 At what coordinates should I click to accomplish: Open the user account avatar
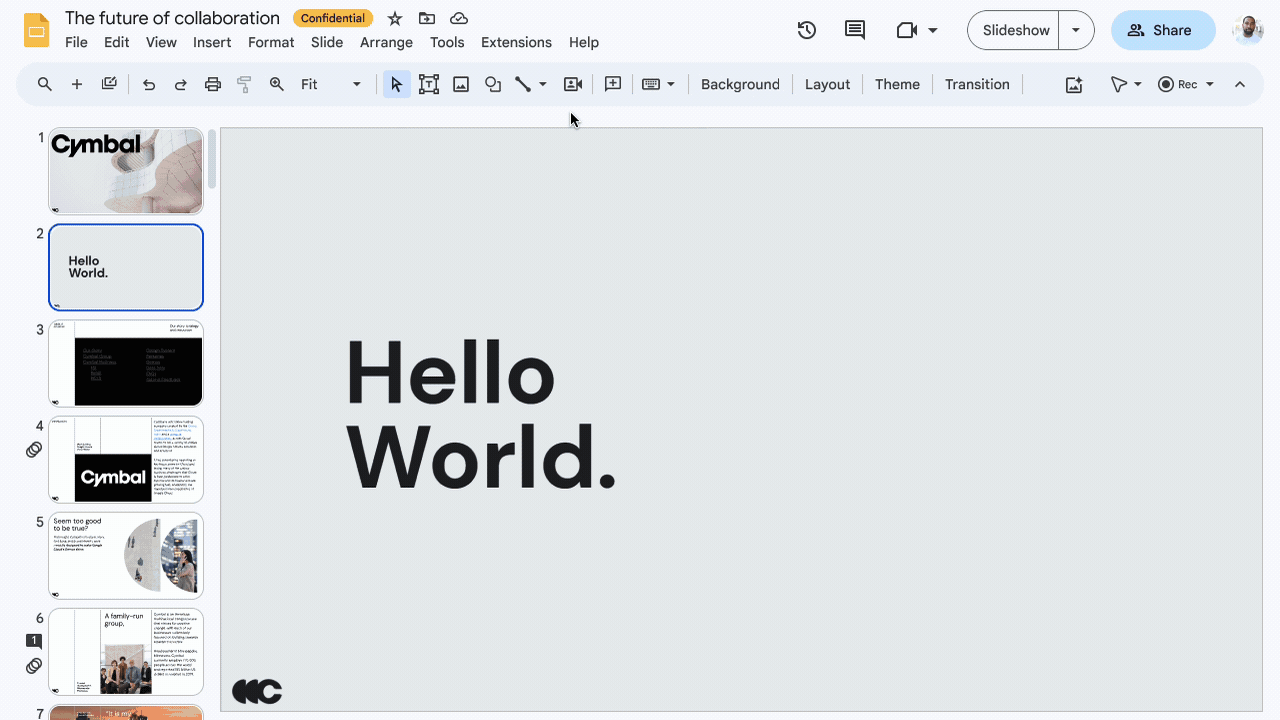pos(1248,30)
